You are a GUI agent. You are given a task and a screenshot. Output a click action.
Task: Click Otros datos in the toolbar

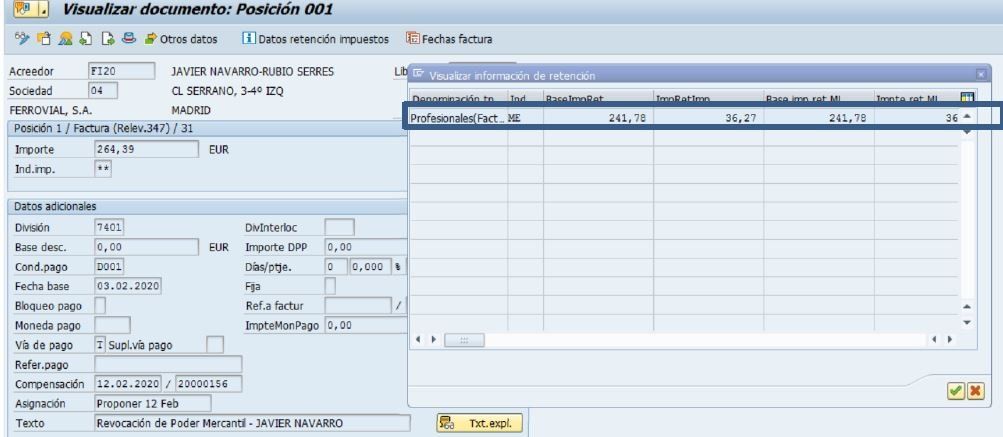pos(181,39)
